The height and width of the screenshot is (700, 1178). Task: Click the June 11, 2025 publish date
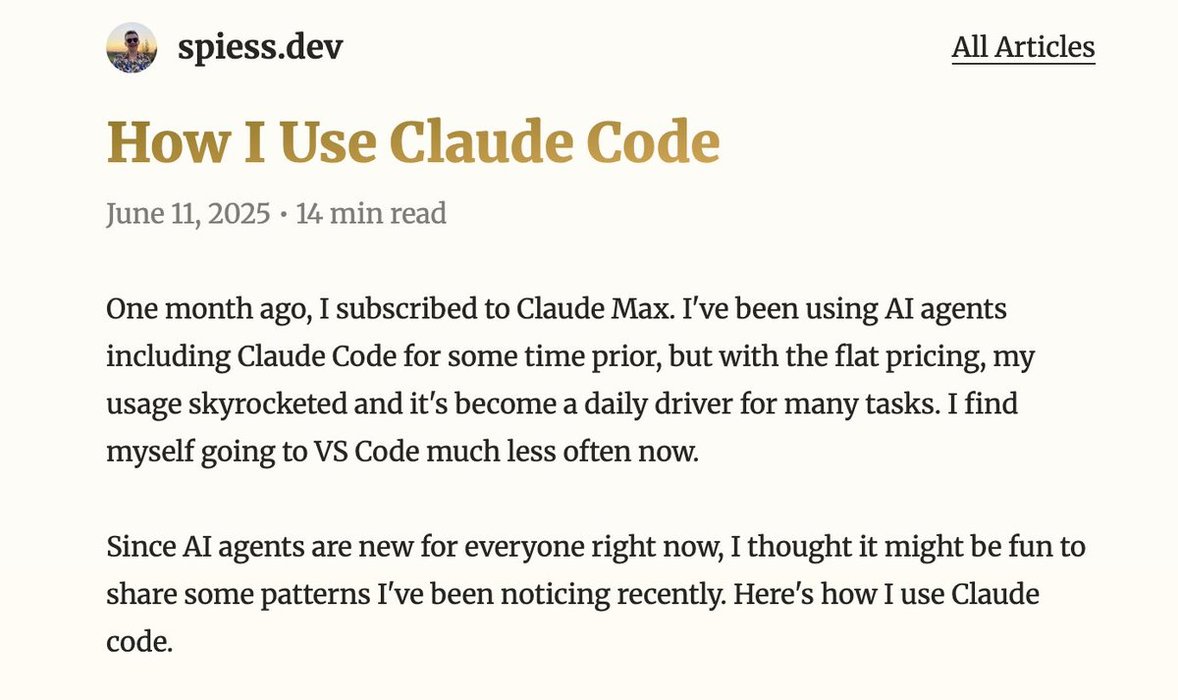pyautogui.click(x=188, y=213)
